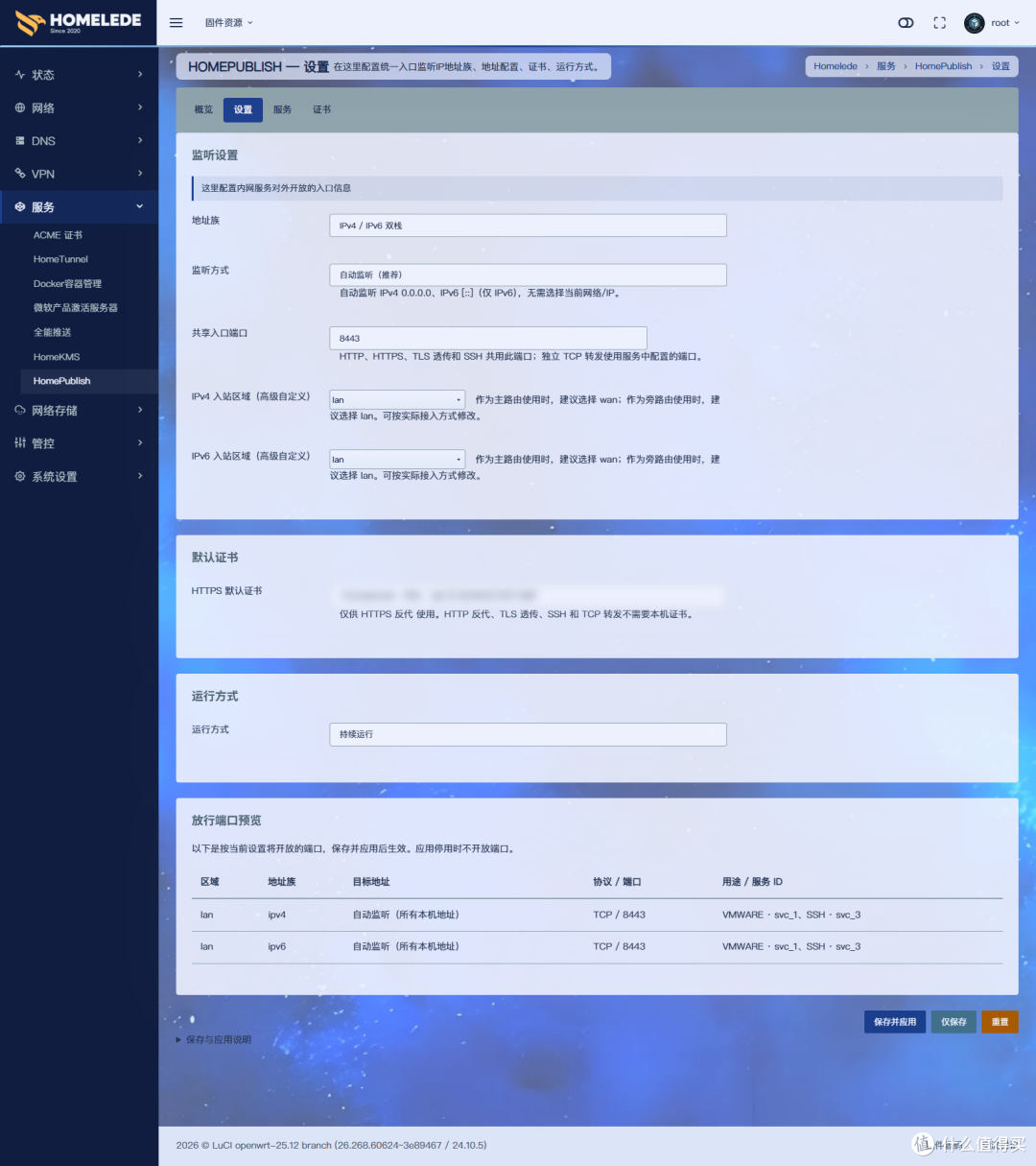Image resolution: width=1036 pixels, height=1166 pixels.
Task: Click the 协议 / 端口 column header
Action: pos(617,882)
